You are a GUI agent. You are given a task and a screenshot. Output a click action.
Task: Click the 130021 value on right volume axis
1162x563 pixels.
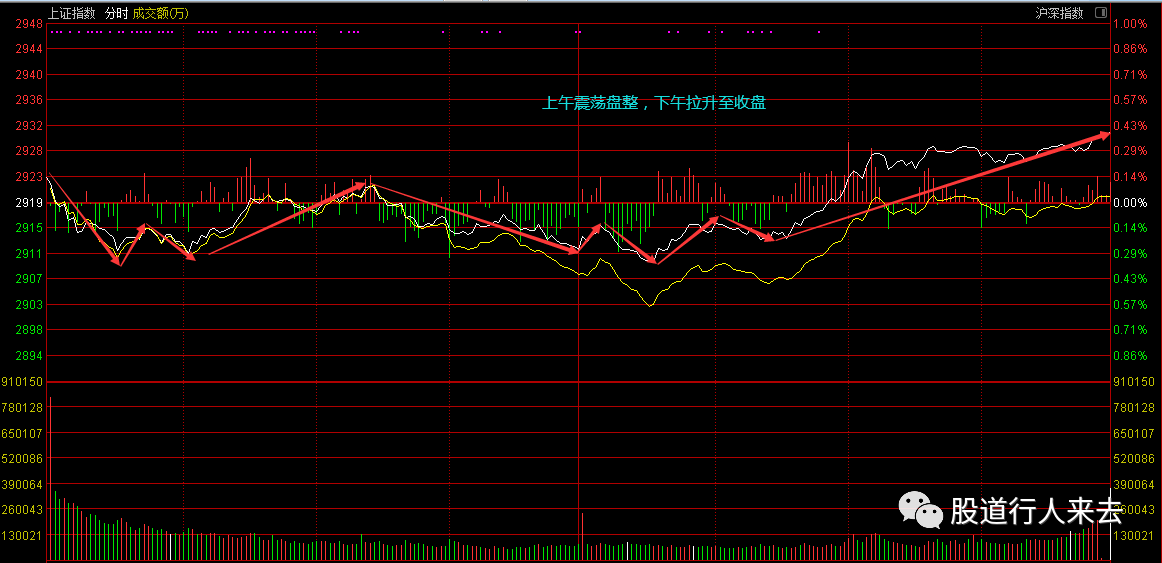pyautogui.click(x=1134, y=536)
